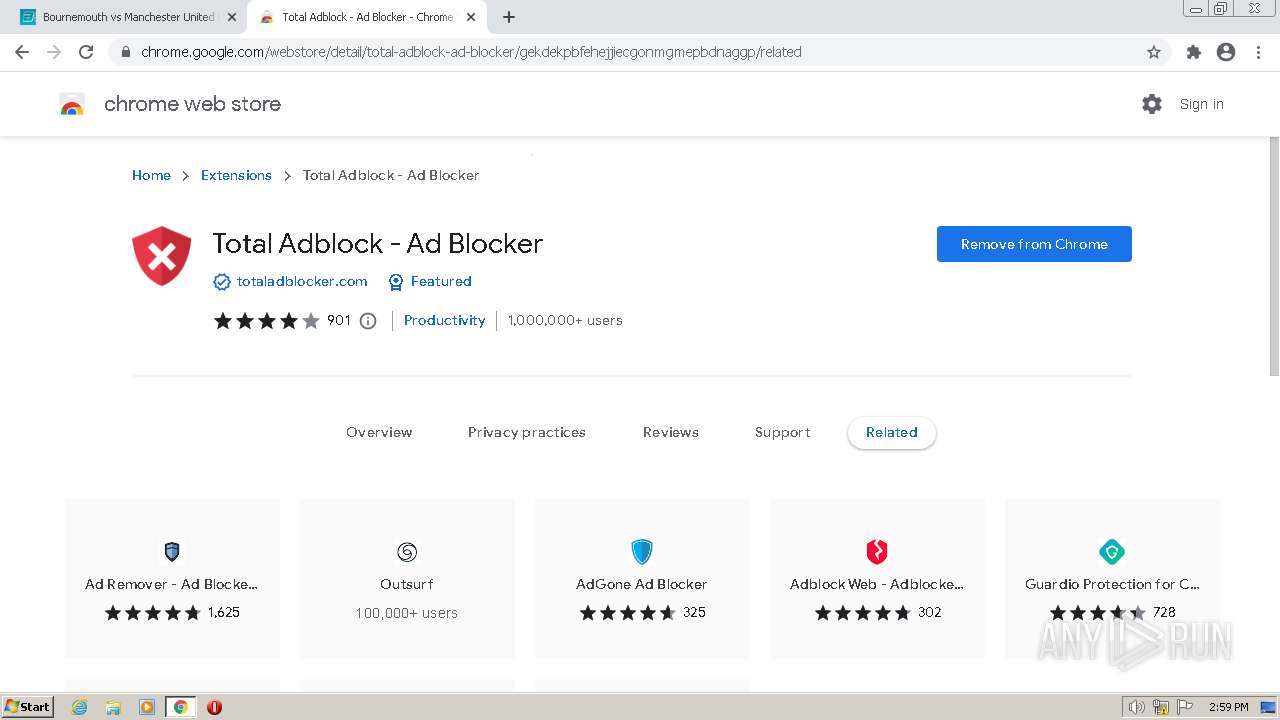
Task: Open the Chrome profile avatar
Action: (1226, 52)
